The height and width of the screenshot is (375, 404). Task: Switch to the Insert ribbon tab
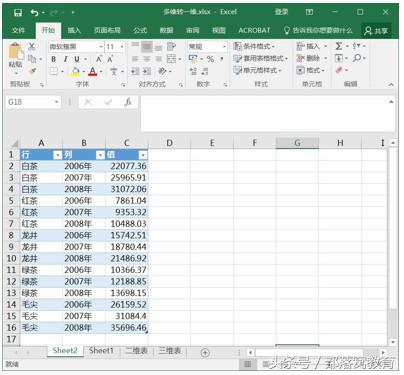pyautogui.click(x=74, y=30)
